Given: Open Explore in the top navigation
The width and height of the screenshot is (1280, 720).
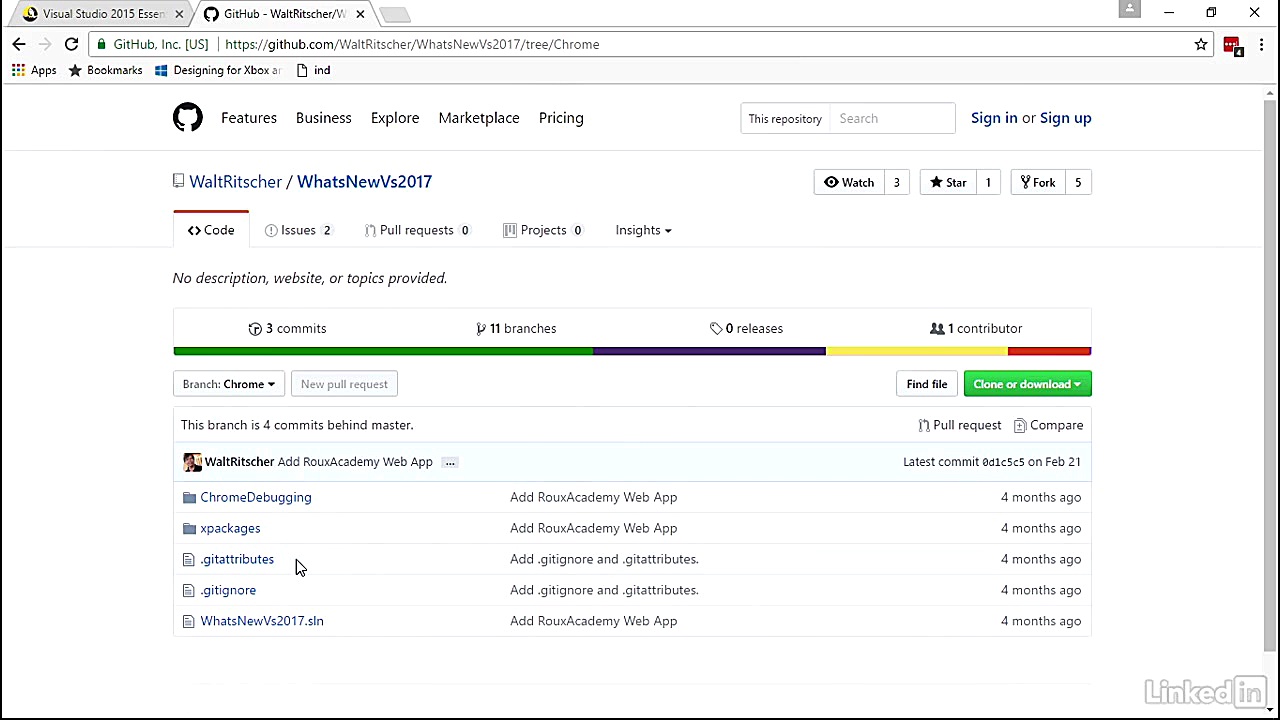Looking at the screenshot, I should coord(395,118).
